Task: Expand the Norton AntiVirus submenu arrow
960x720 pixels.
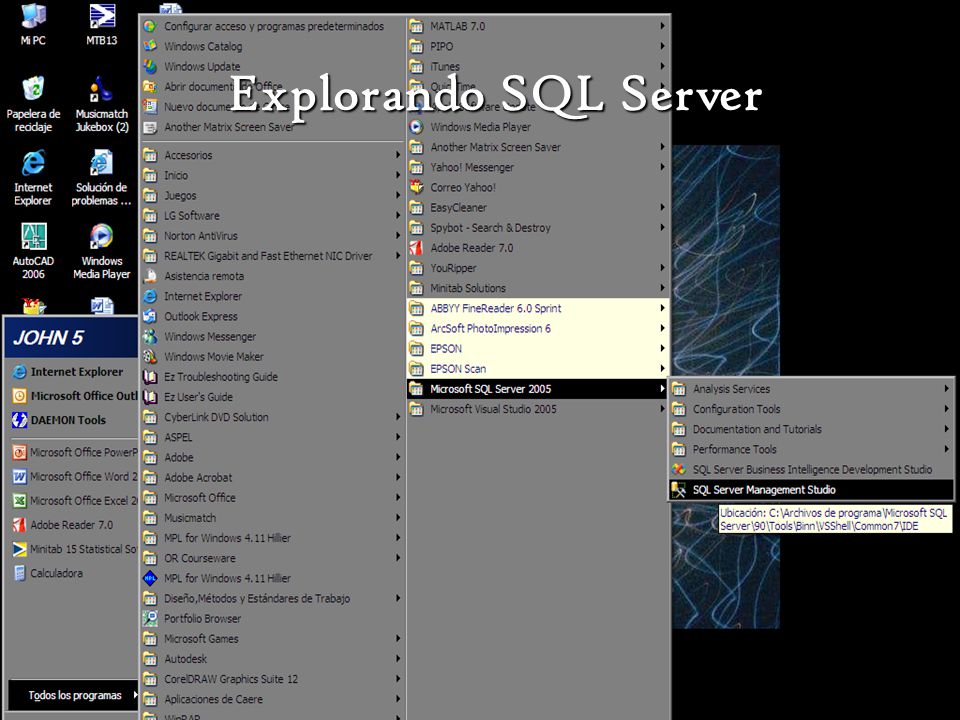Action: (x=398, y=236)
